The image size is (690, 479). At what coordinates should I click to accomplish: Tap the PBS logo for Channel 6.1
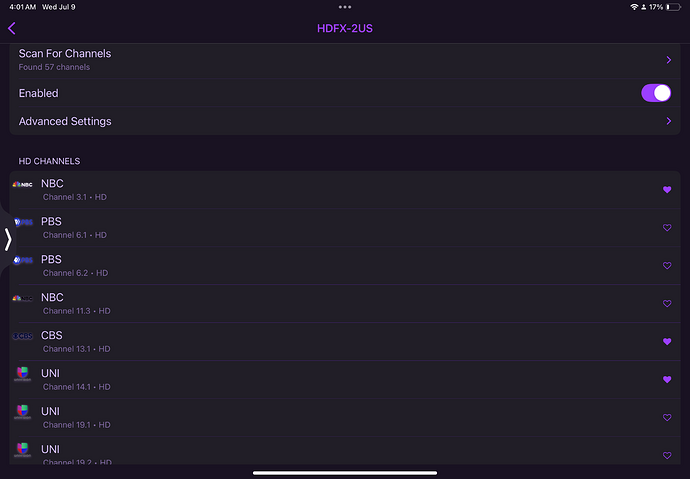22,222
